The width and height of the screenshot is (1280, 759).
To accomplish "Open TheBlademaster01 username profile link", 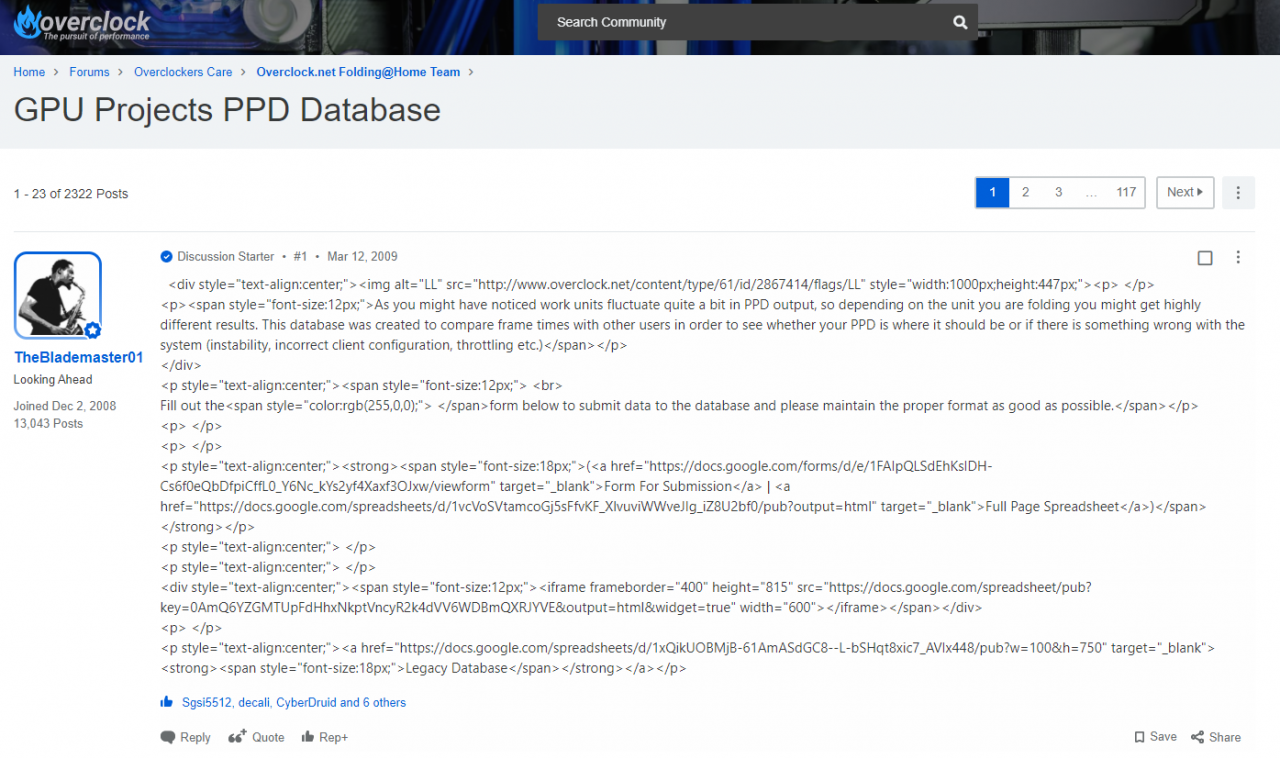I will (78, 357).
